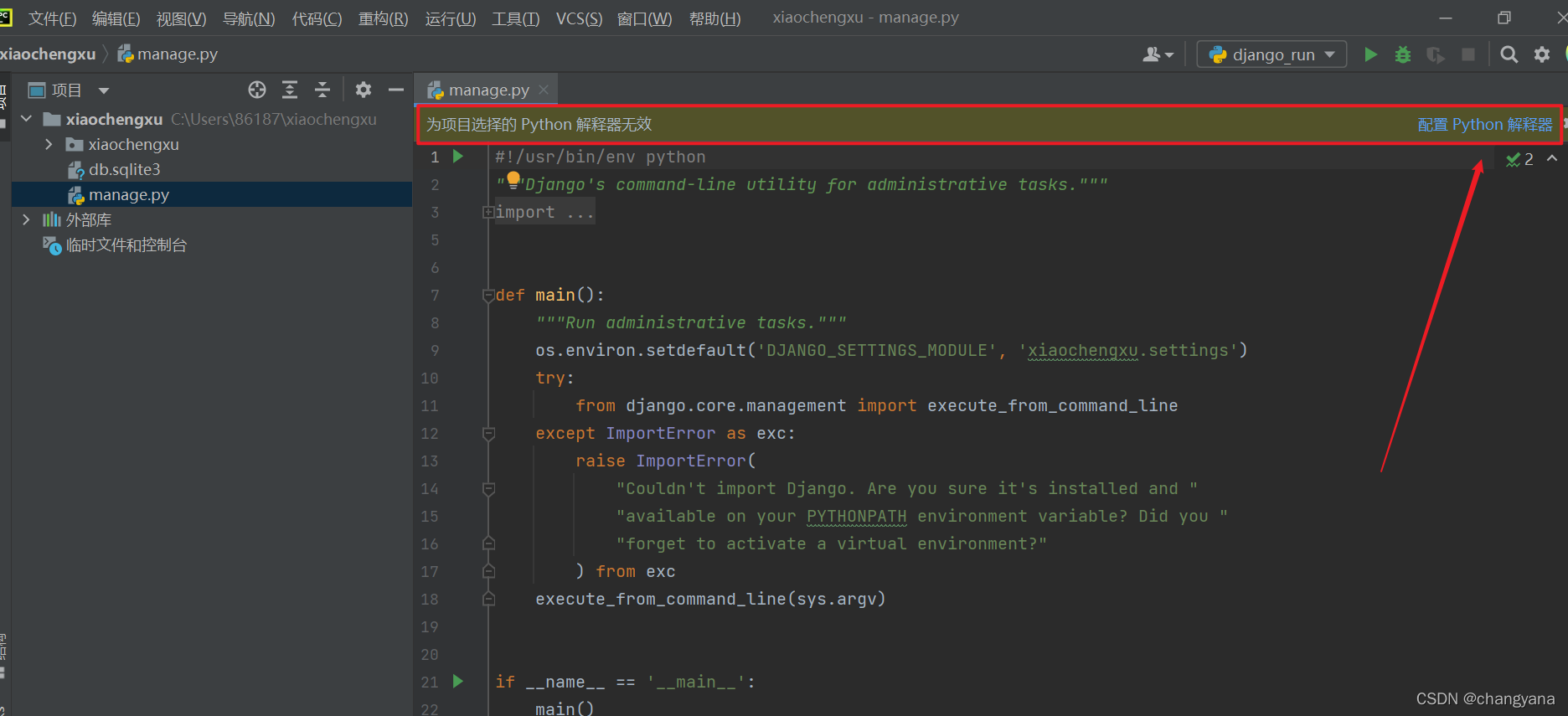1568x716 pixels.
Task: Click the yellow intention light bulb
Action: [x=513, y=178]
